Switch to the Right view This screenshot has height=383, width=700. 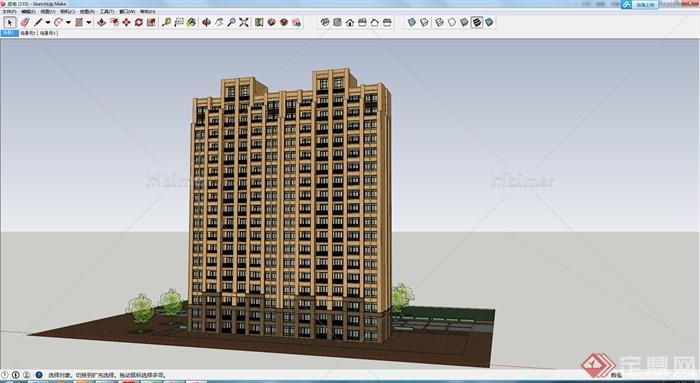point(362,22)
